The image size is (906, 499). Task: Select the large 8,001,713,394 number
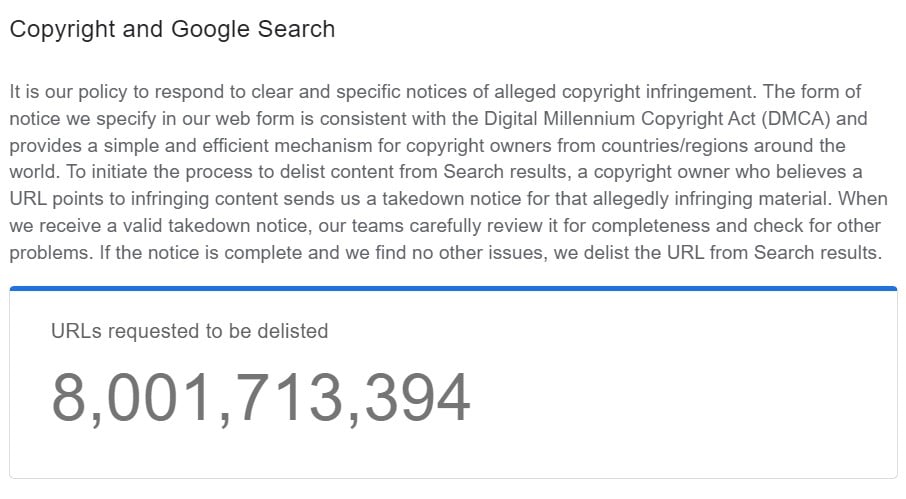point(261,398)
